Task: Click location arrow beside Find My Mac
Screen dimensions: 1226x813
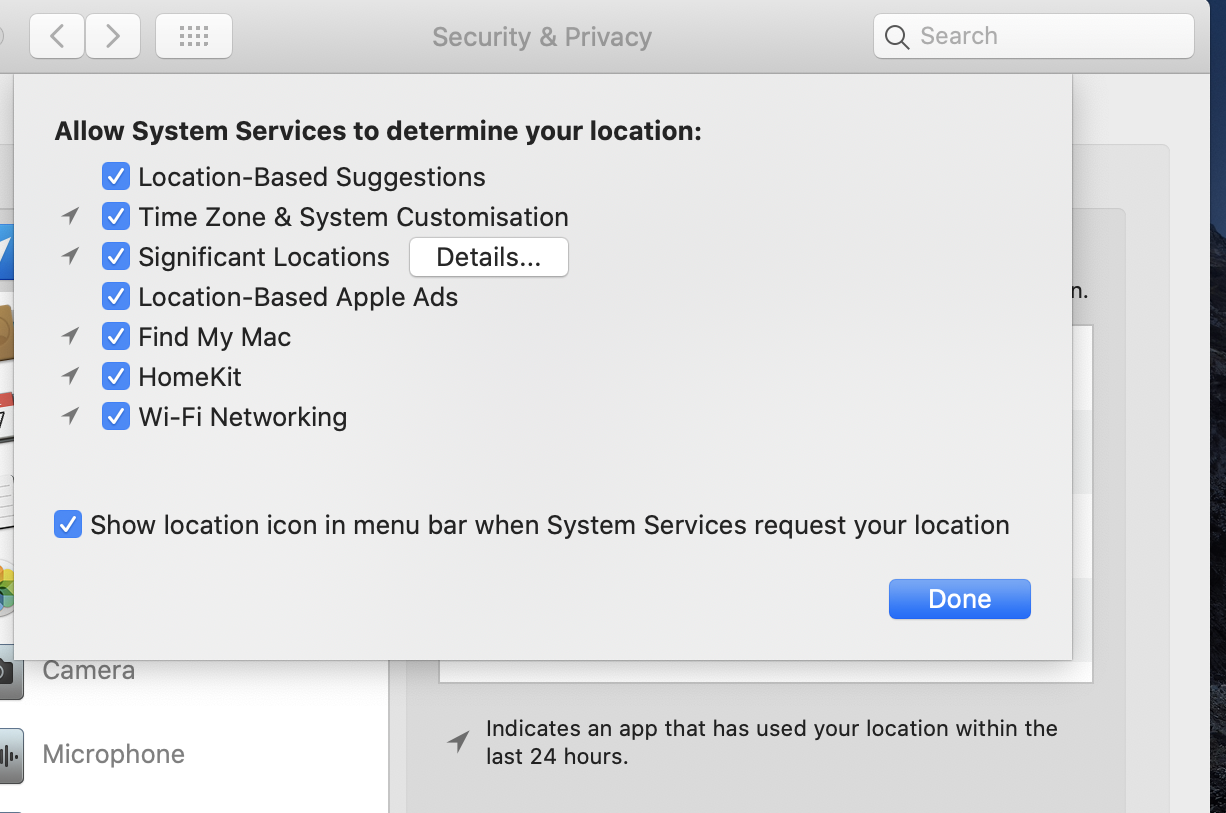Action: 70,336
